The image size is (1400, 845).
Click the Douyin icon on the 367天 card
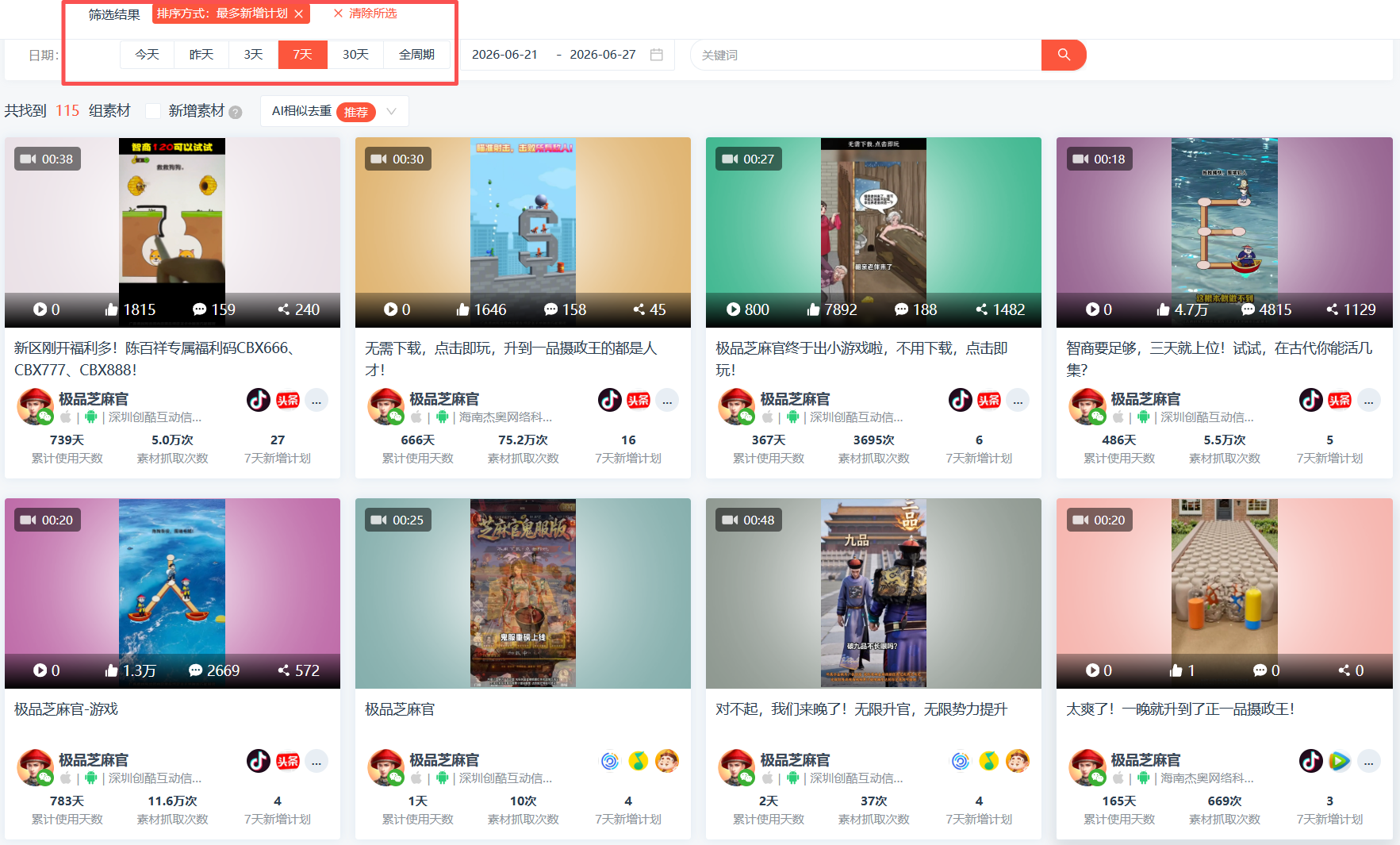[961, 400]
